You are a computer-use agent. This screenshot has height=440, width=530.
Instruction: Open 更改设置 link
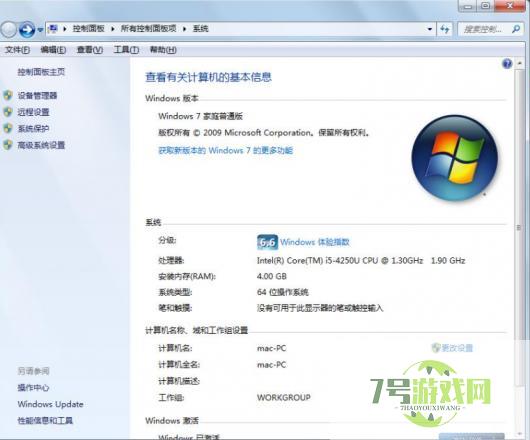coord(457,348)
